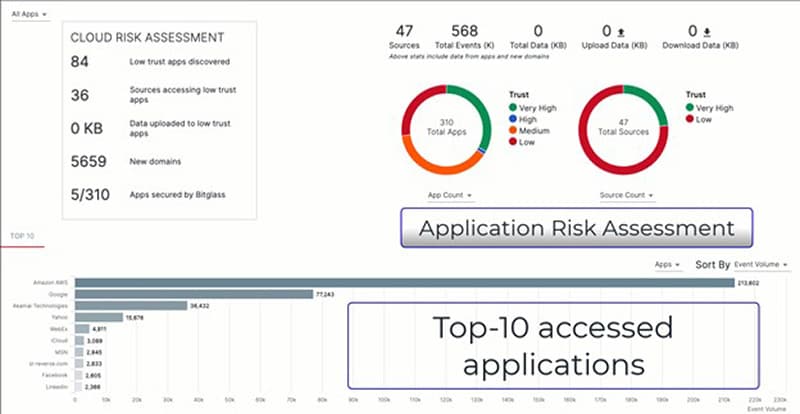Click green Very High swatch in apps legend
The height and width of the screenshot is (414, 800).
[x=513, y=107]
